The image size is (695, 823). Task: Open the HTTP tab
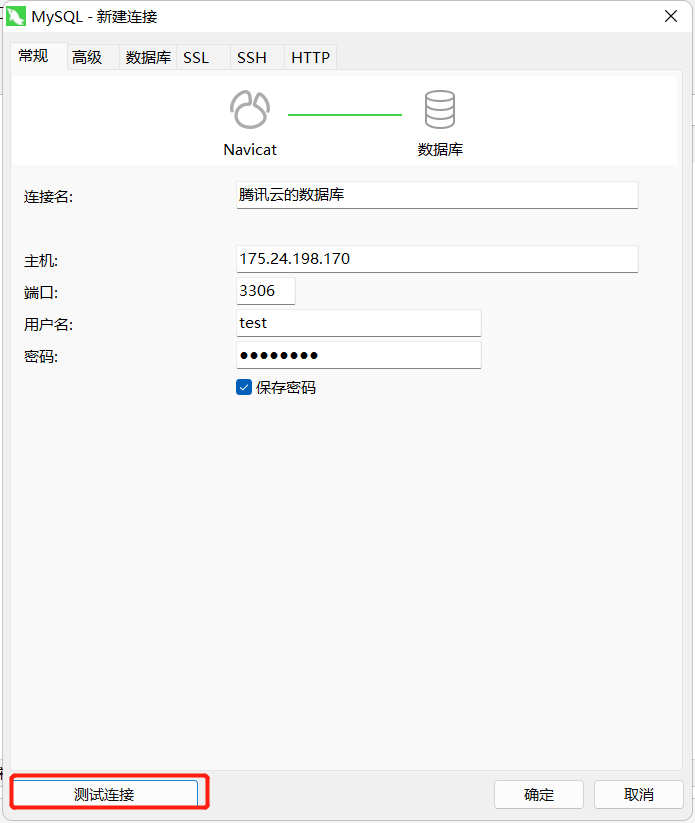coord(311,57)
